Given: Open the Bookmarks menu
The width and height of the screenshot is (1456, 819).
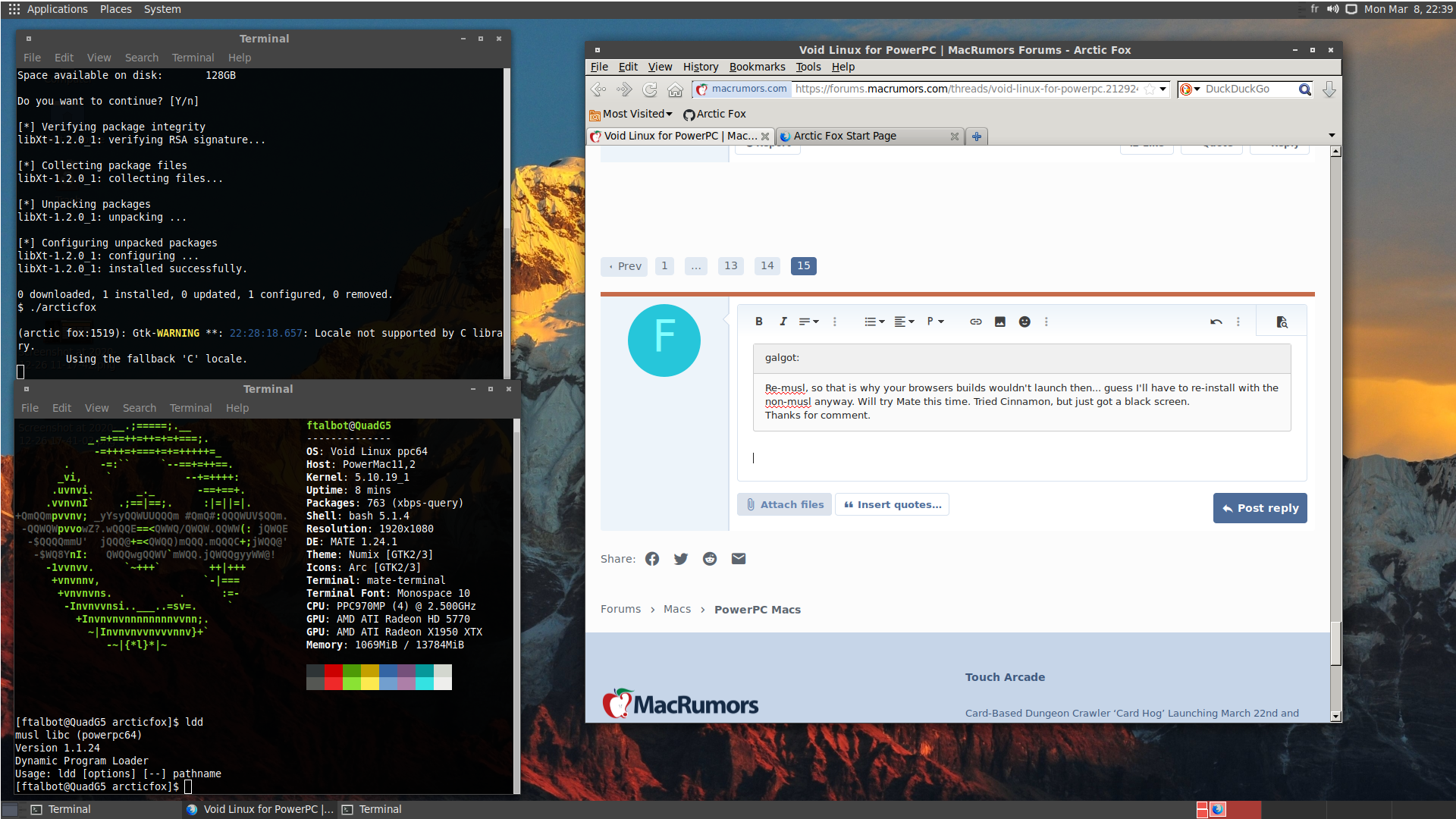Looking at the screenshot, I should point(756,67).
